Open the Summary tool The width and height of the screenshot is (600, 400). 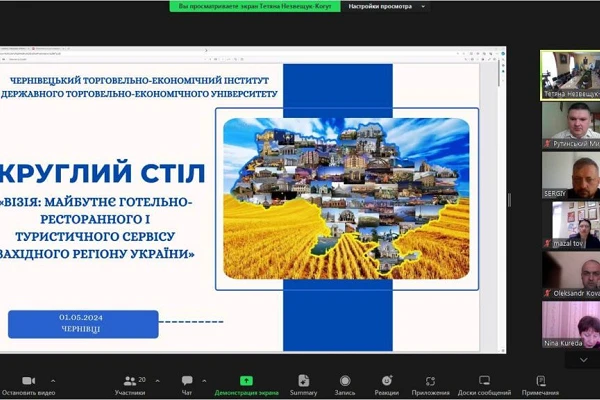tap(303, 381)
